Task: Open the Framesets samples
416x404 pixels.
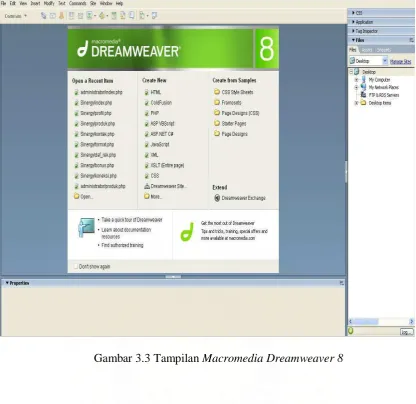Action: [228, 102]
